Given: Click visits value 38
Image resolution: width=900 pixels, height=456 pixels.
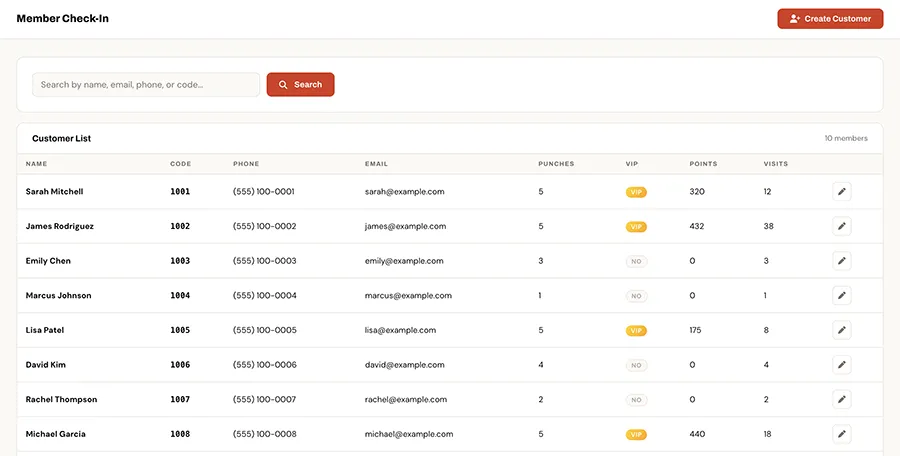Looking at the screenshot, I should click(769, 226).
